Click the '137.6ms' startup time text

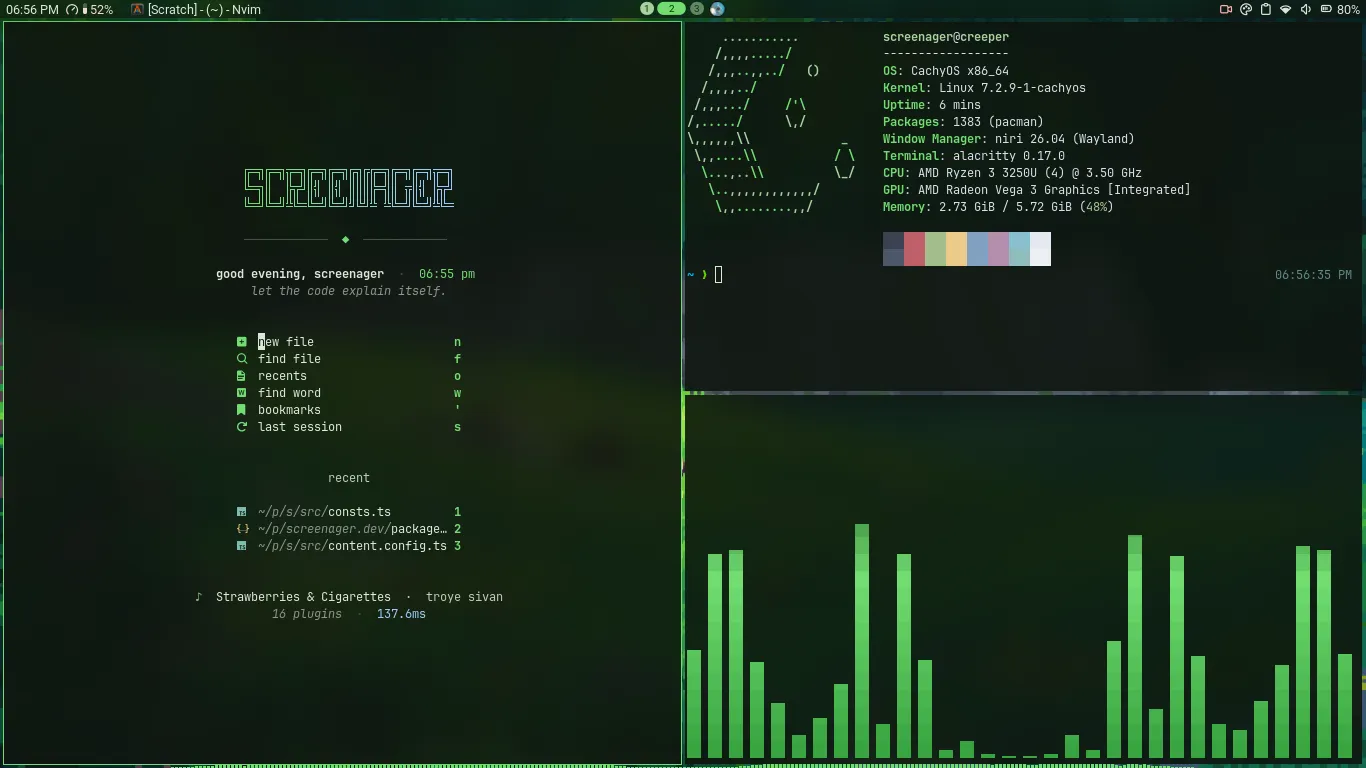tap(401, 614)
